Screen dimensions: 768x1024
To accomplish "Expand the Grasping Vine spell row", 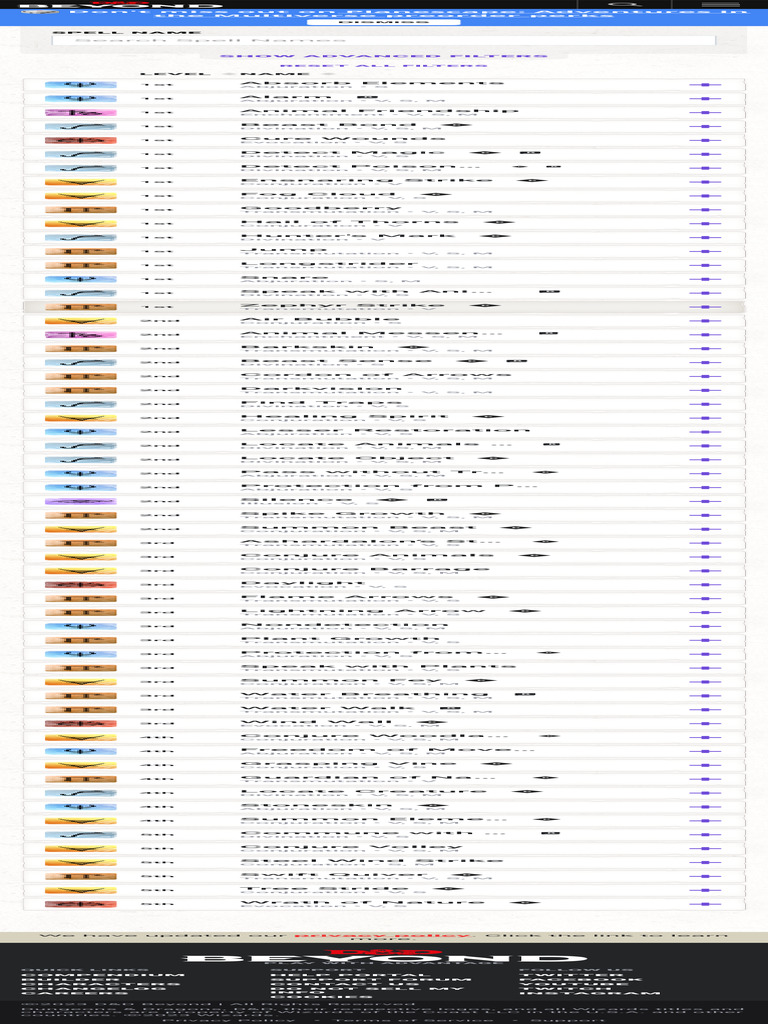I will tap(705, 765).
